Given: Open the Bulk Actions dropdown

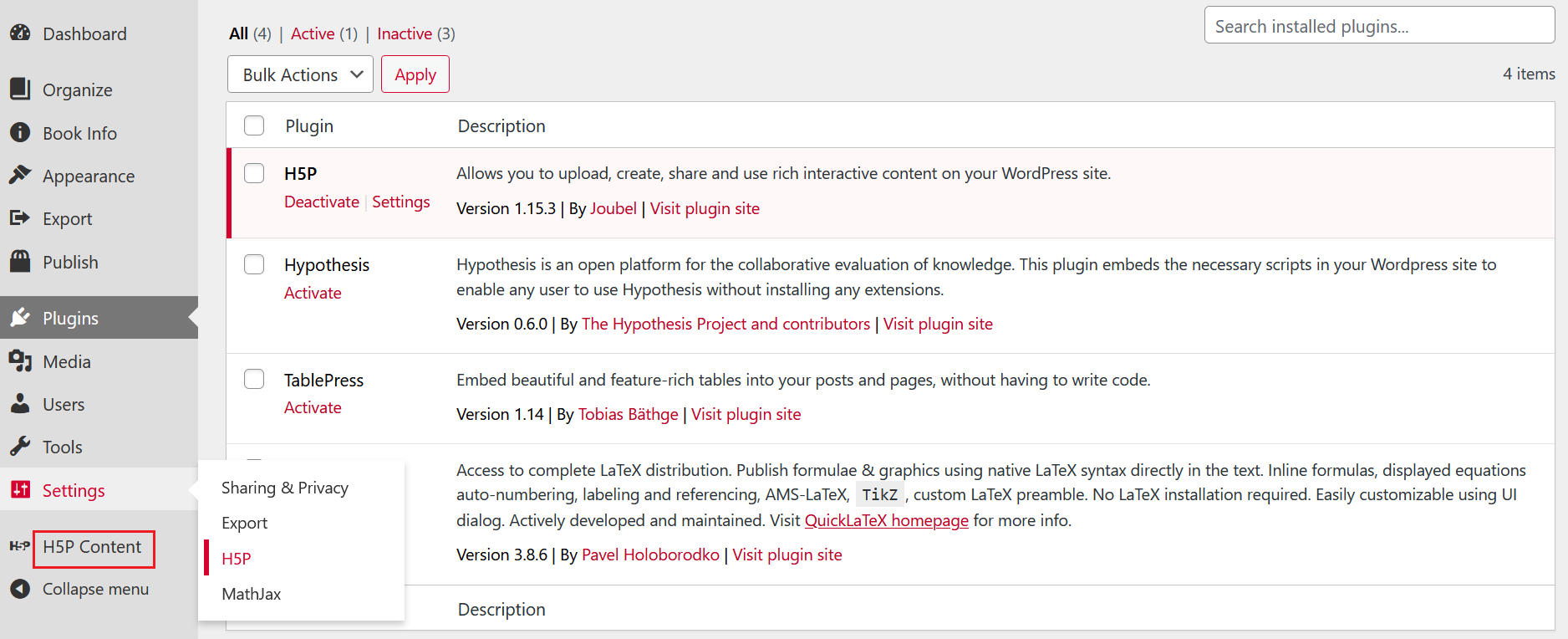Looking at the screenshot, I should [300, 74].
